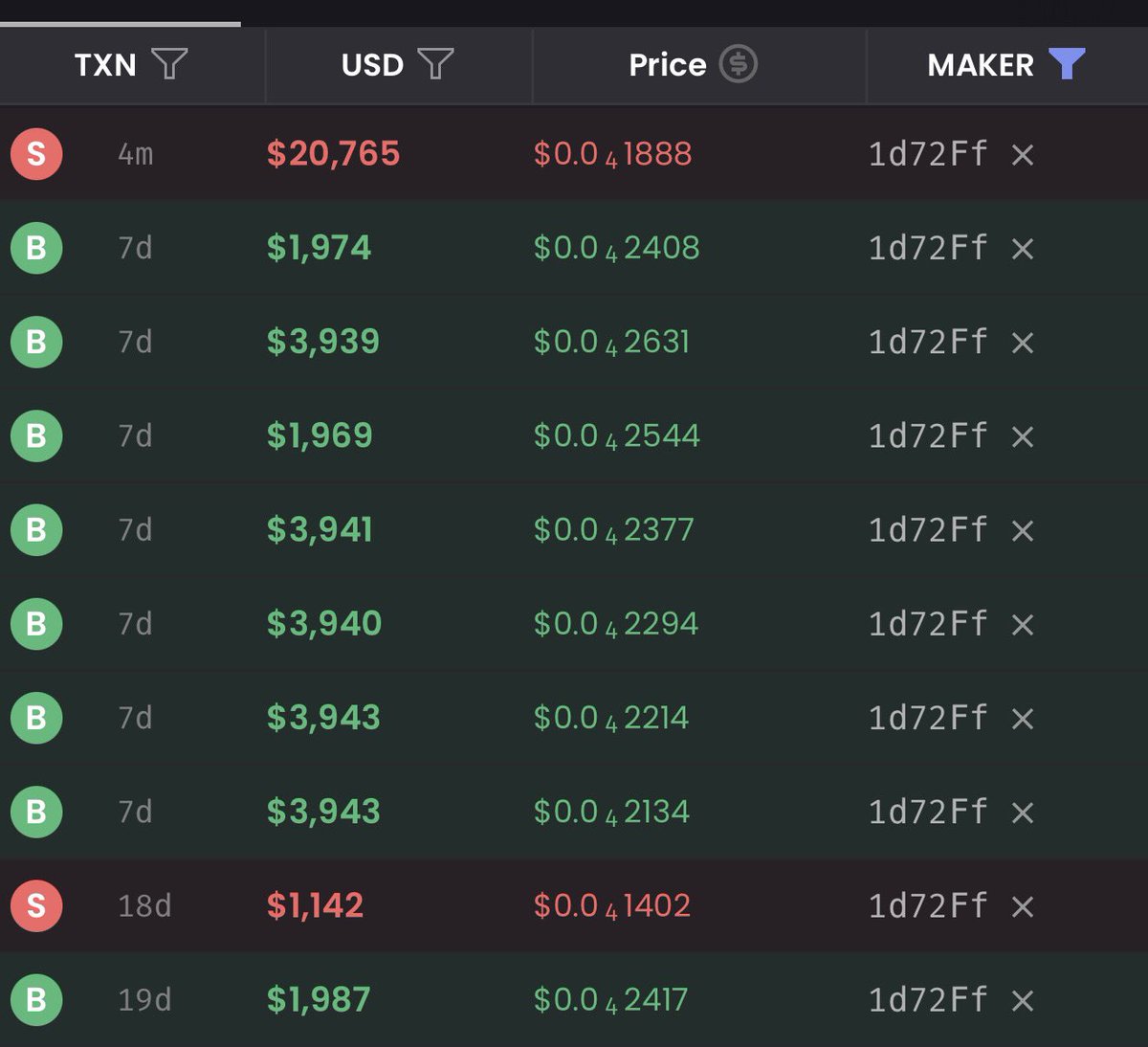Click the price $0.0₄2417

click(610, 999)
